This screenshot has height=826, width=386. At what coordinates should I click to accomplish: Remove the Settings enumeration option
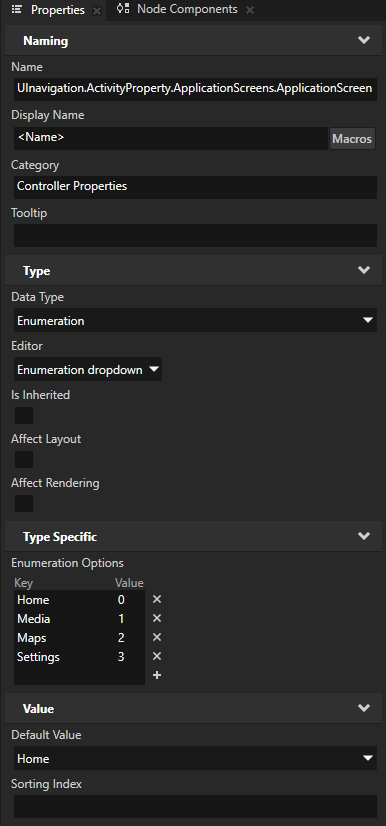(x=156, y=656)
